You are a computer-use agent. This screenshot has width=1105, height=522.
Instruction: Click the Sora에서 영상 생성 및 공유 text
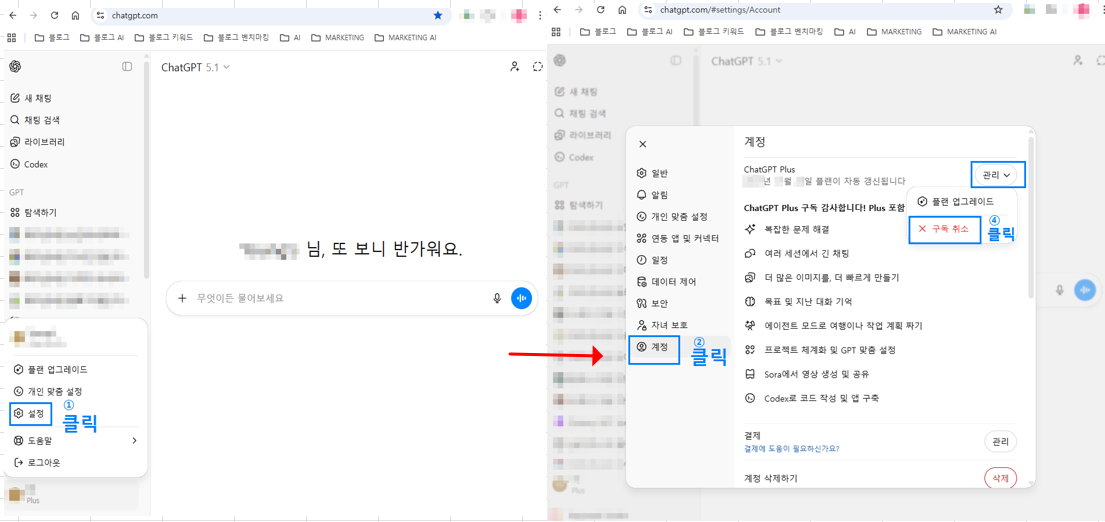815,374
